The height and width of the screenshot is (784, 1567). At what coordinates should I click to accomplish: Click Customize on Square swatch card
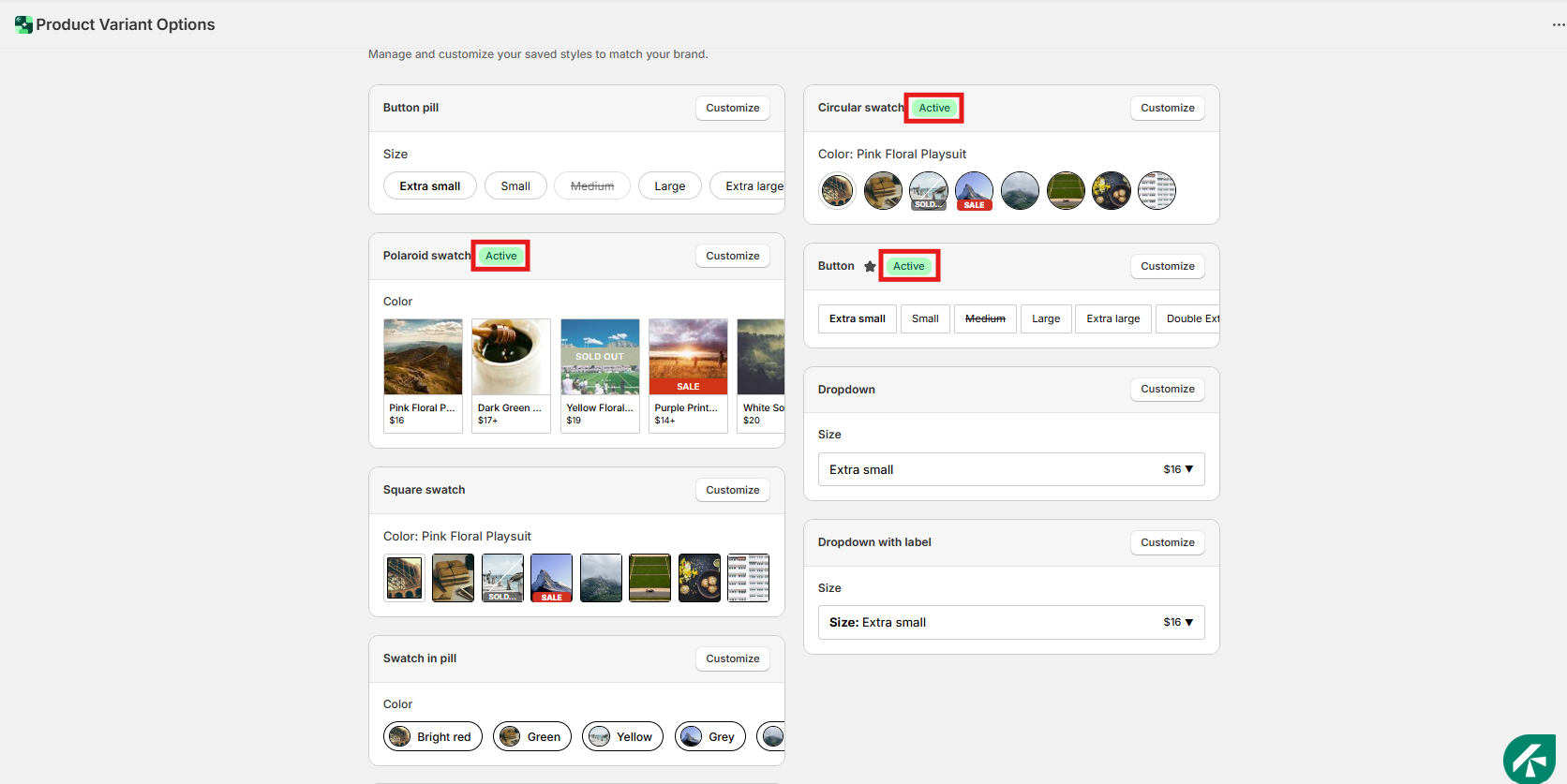[x=732, y=491]
